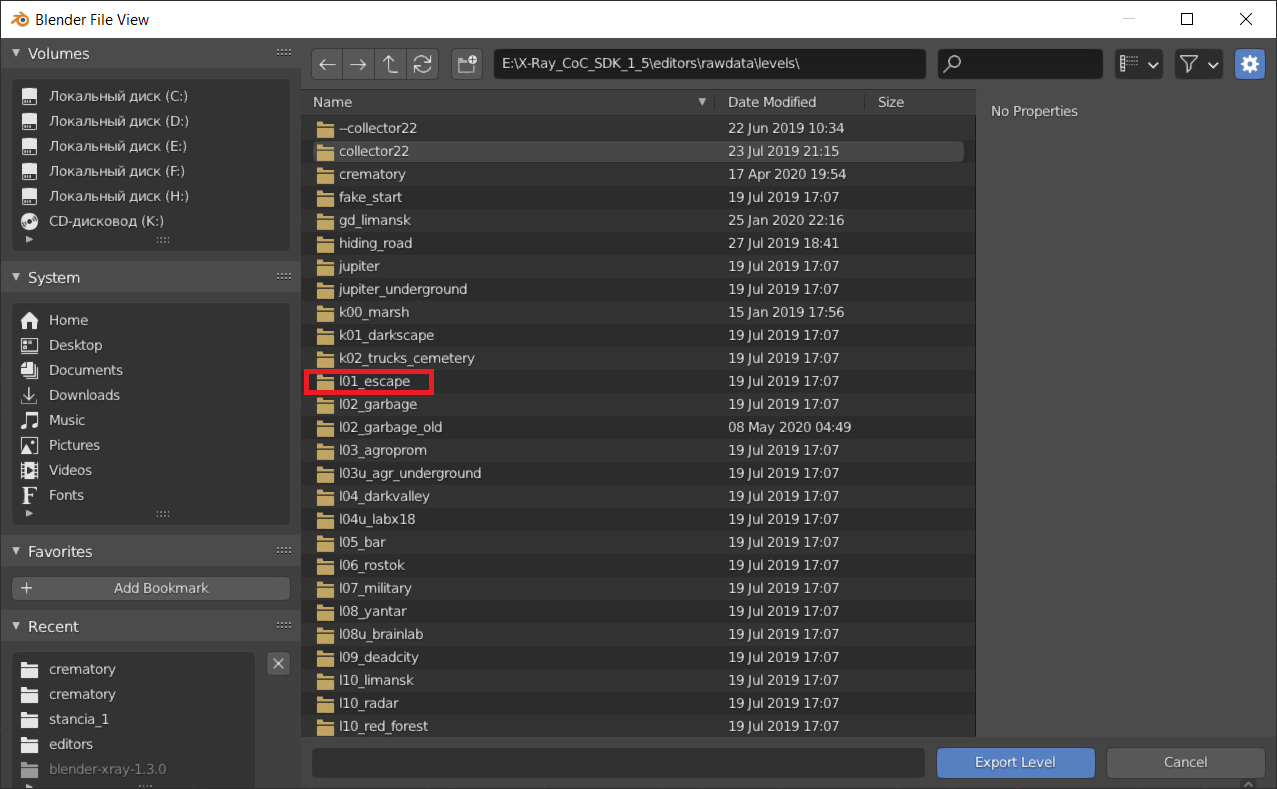This screenshot has width=1277, height=789.
Task: Open filter settings dropdown
Action: (x=1199, y=64)
